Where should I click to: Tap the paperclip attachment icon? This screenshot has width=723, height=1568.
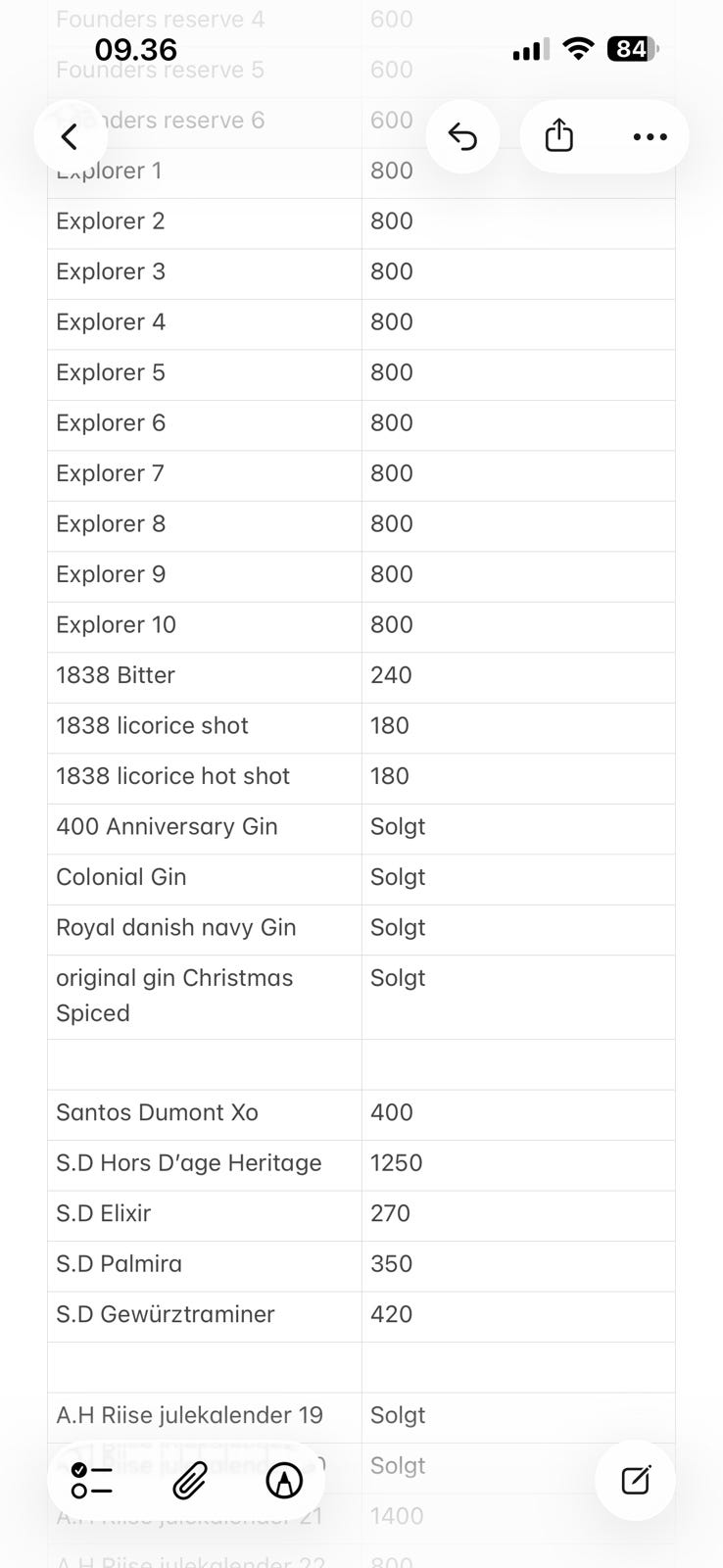189,1480
